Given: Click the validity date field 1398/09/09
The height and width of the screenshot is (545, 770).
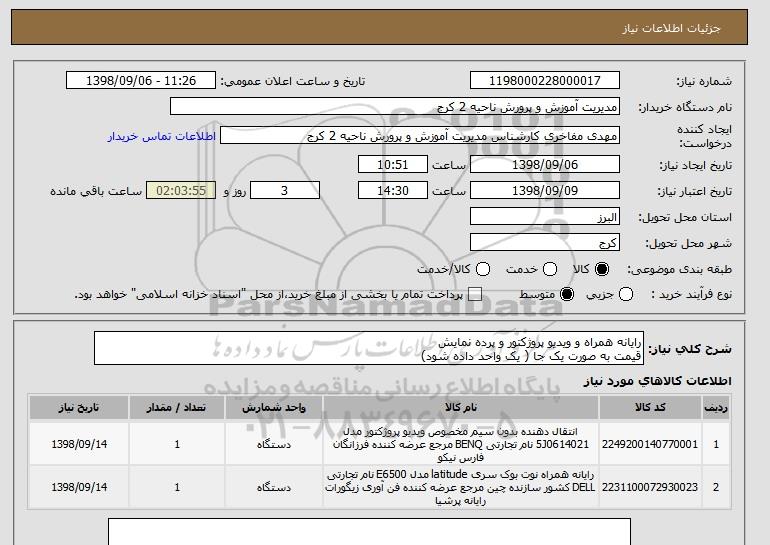Looking at the screenshot, I should click(545, 191).
